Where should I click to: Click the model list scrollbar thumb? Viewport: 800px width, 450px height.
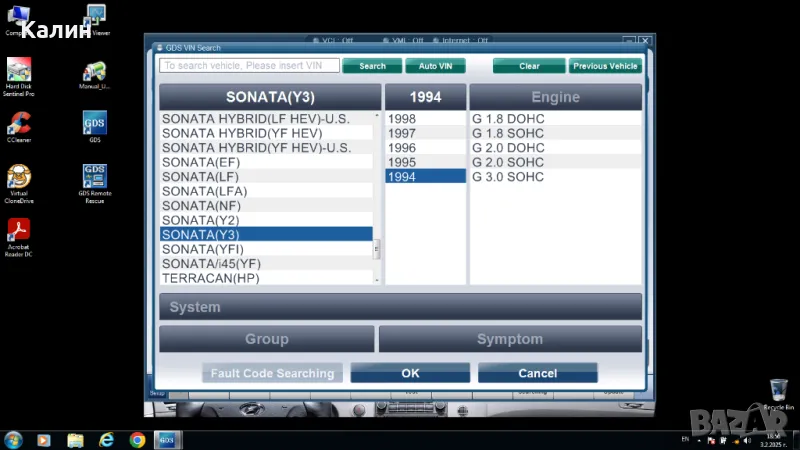tap(377, 249)
